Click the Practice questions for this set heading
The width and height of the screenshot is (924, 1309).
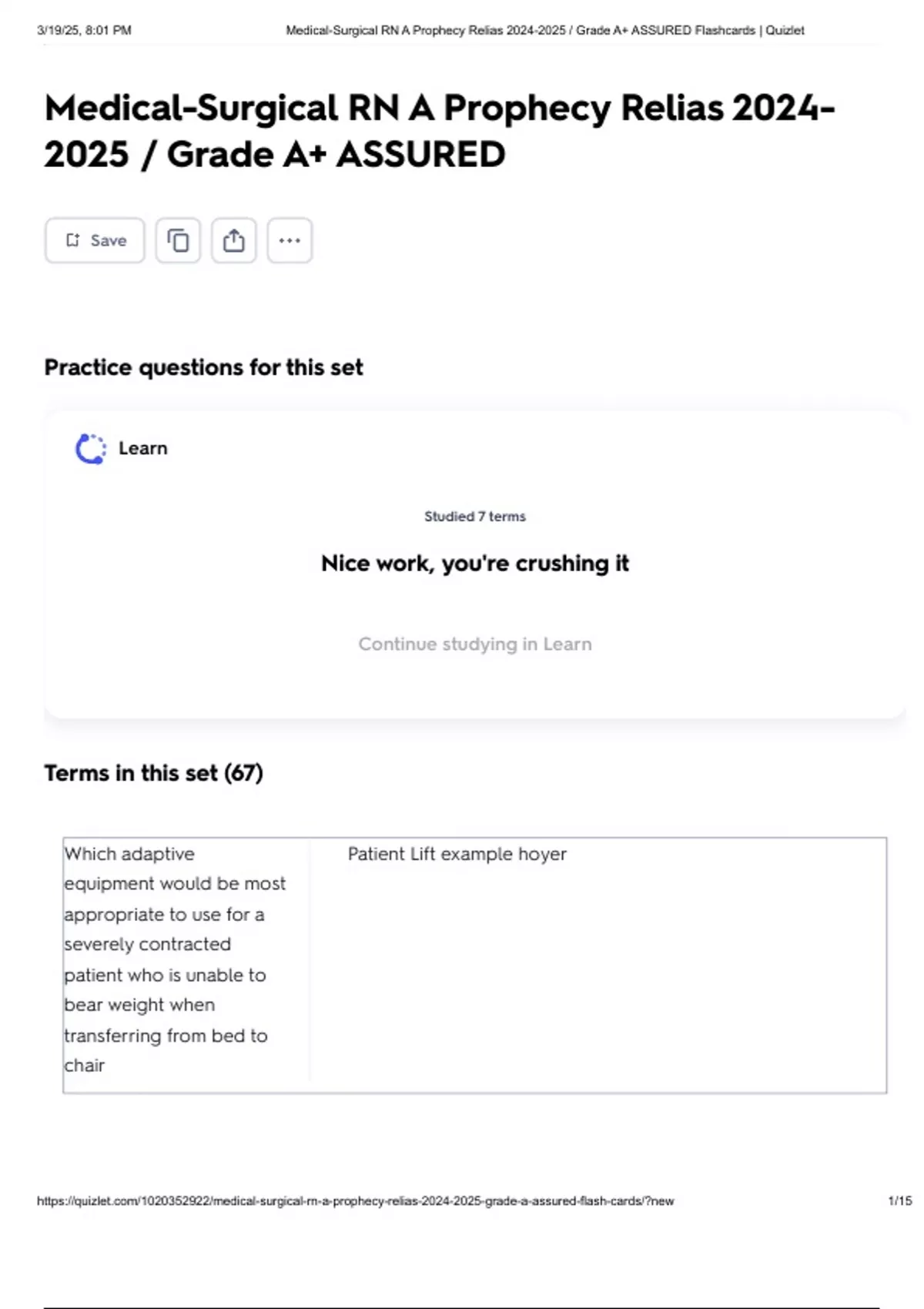point(203,367)
